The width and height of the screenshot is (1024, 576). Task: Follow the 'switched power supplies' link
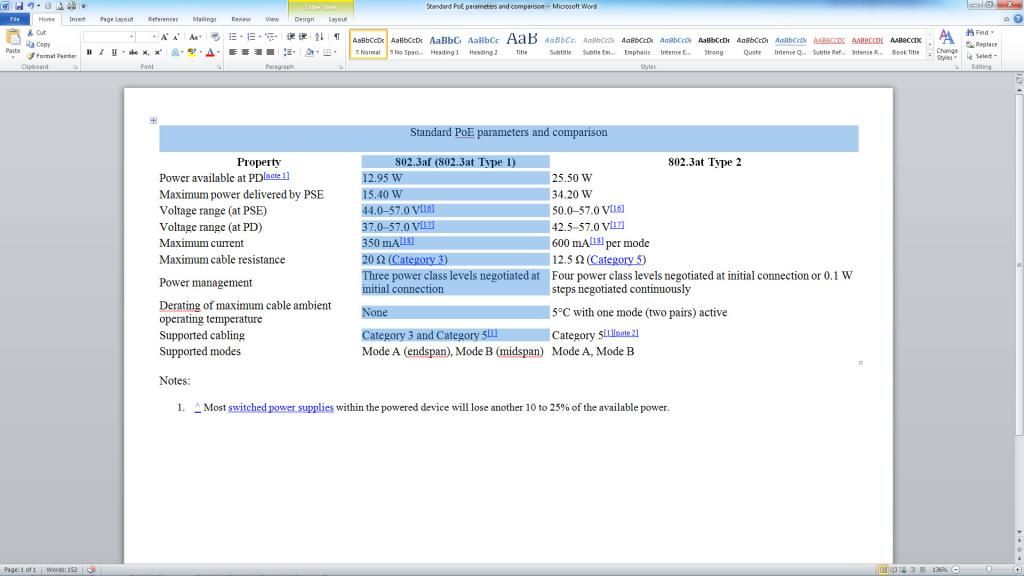[281, 408]
